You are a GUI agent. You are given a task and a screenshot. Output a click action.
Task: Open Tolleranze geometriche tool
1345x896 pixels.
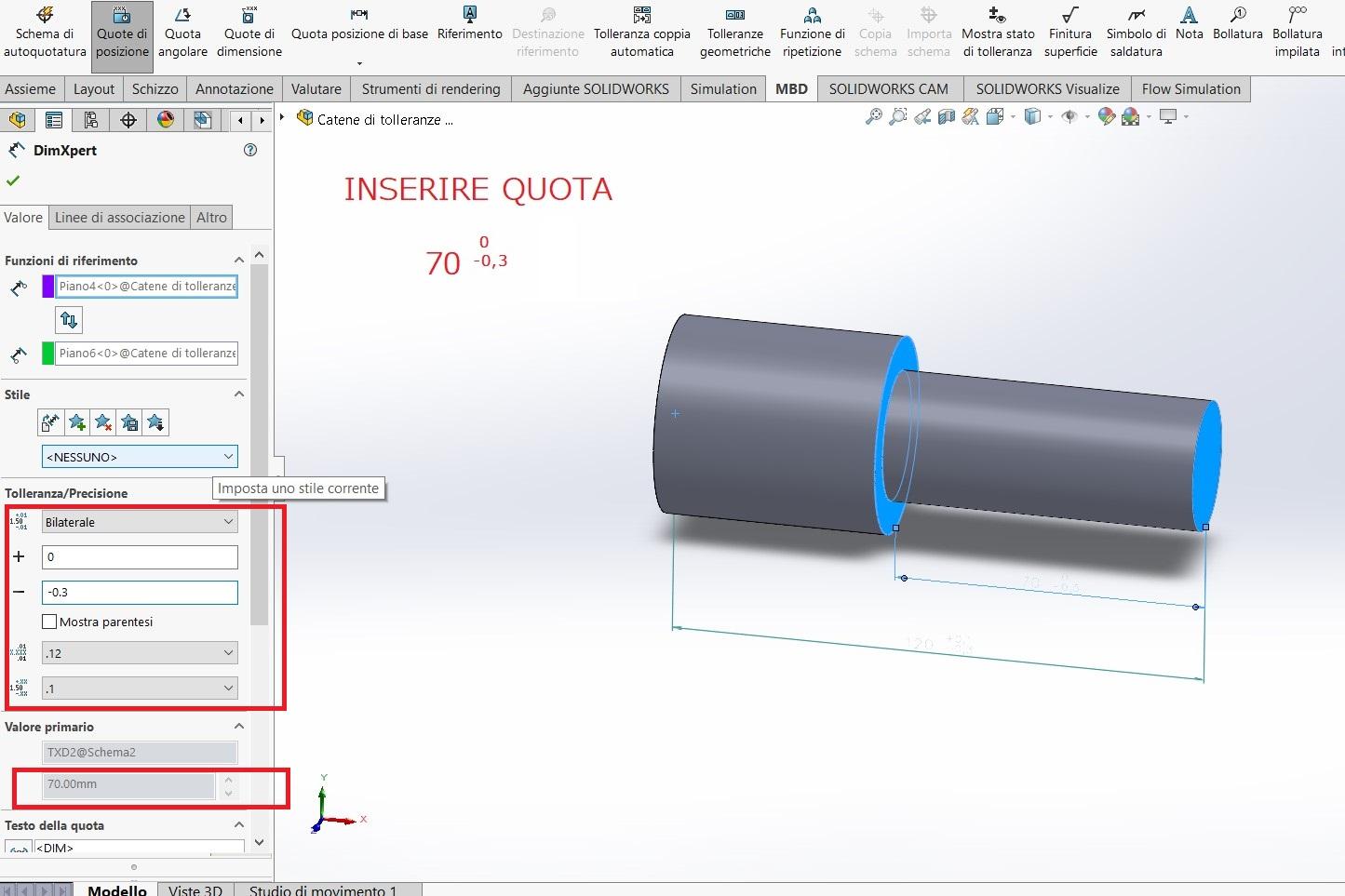click(x=735, y=33)
